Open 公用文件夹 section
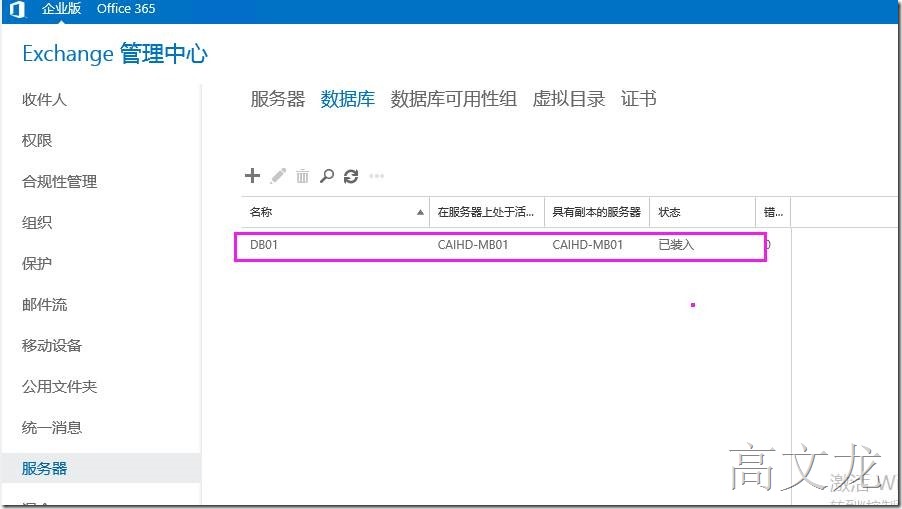The image size is (902, 509). (59, 386)
